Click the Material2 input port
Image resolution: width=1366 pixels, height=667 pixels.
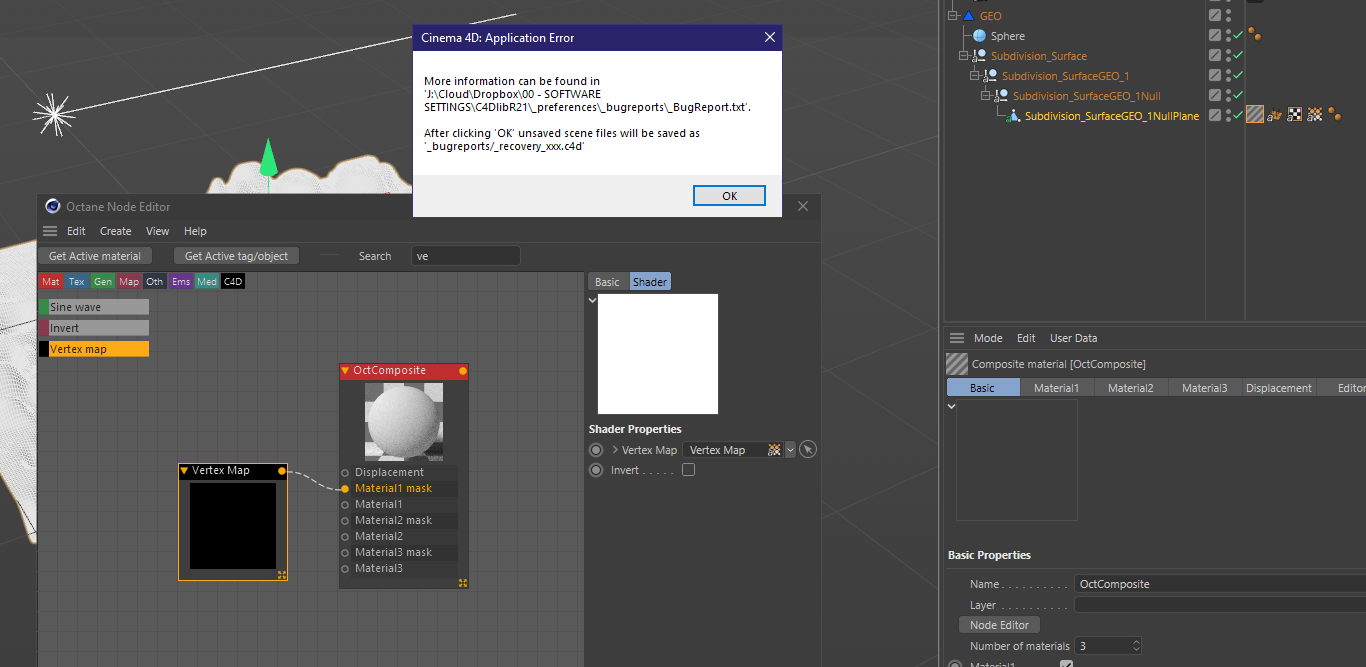(x=345, y=536)
